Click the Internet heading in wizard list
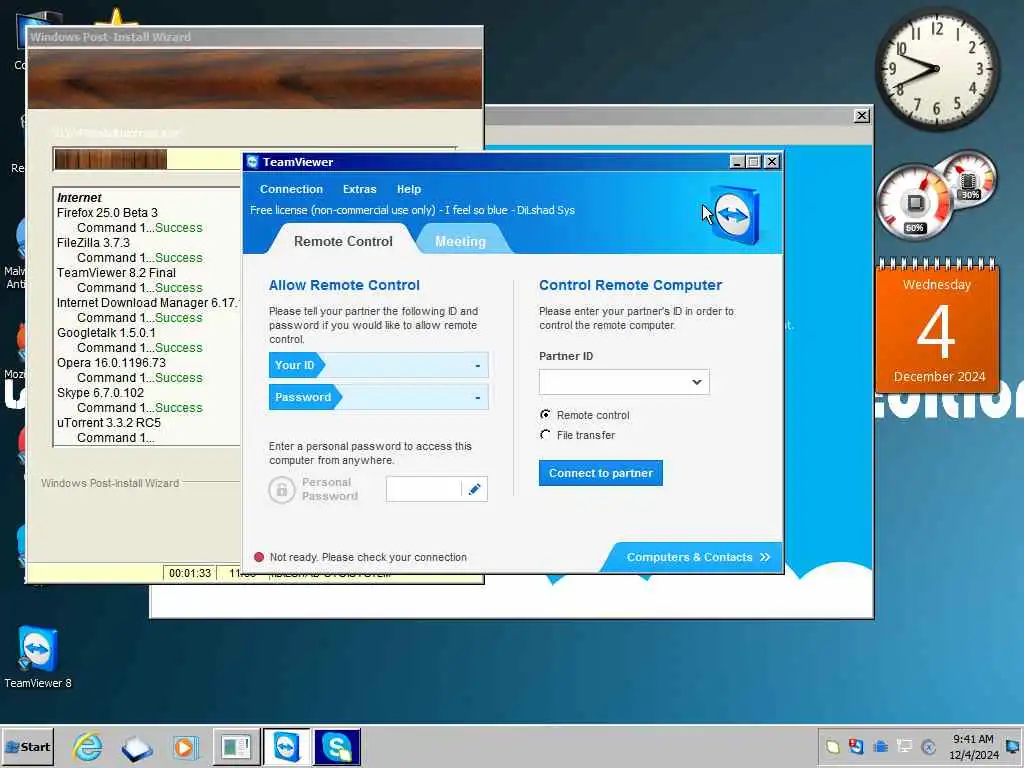The width and height of the screenshot is (1024, 768). click(79, 198)
